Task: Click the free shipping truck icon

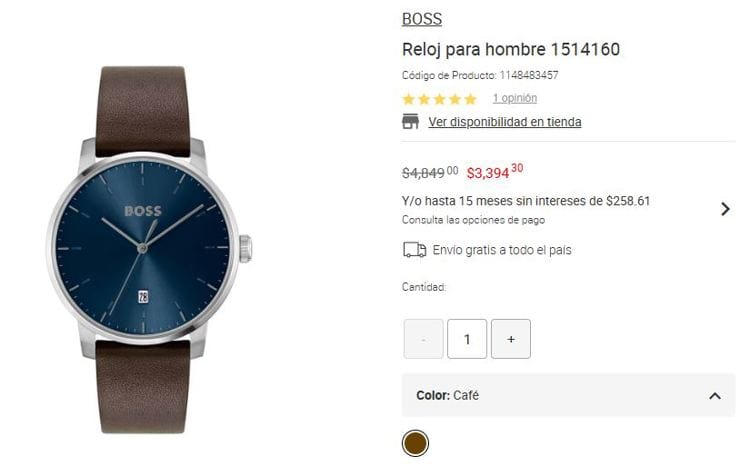Action: 414,250
